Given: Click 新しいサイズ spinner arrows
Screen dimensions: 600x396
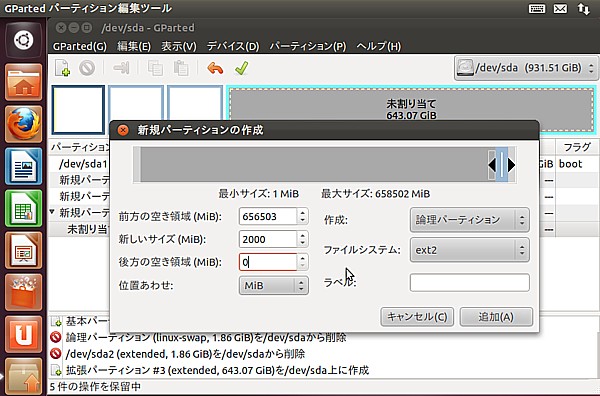Looking at the screenshot, I should [302, 240].
